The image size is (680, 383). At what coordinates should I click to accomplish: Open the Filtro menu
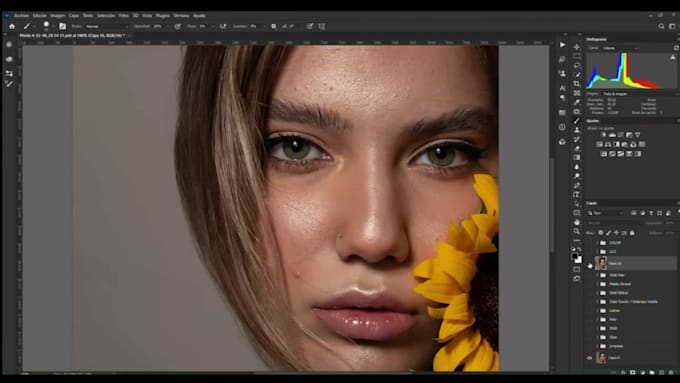click(124, 16)
